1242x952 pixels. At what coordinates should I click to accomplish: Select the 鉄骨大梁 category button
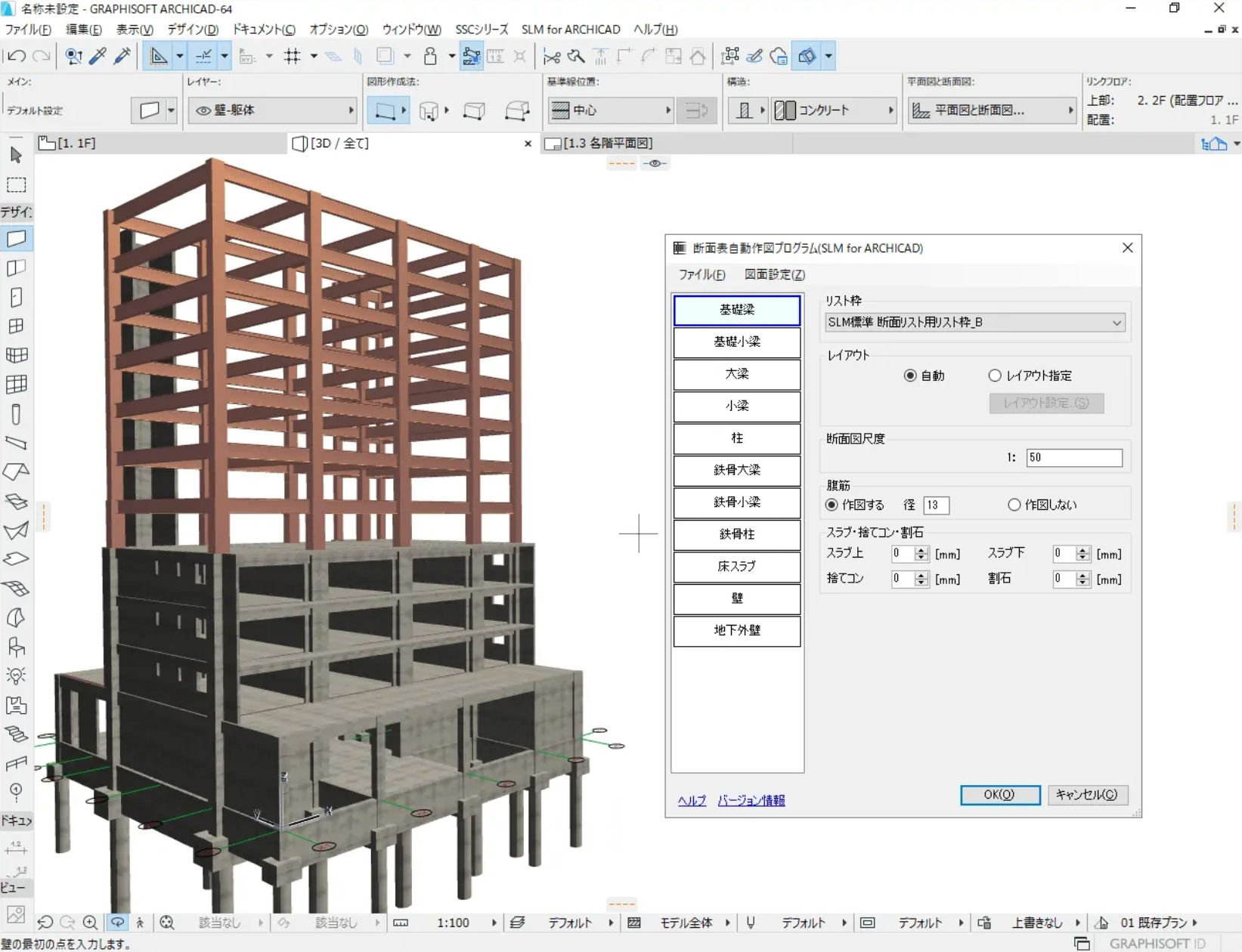tap(737, 470)
